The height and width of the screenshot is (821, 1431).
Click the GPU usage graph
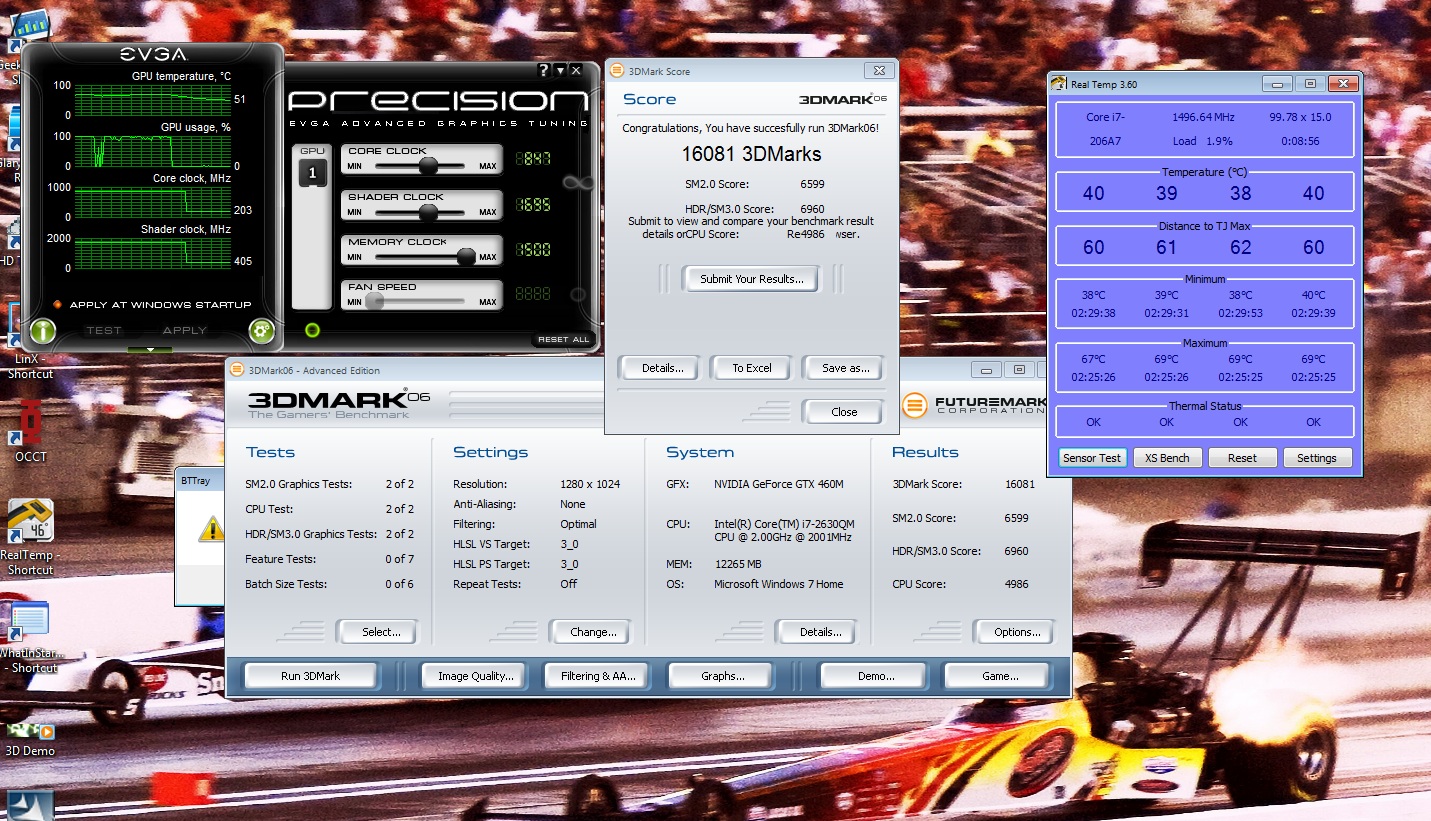pos(151,151)
